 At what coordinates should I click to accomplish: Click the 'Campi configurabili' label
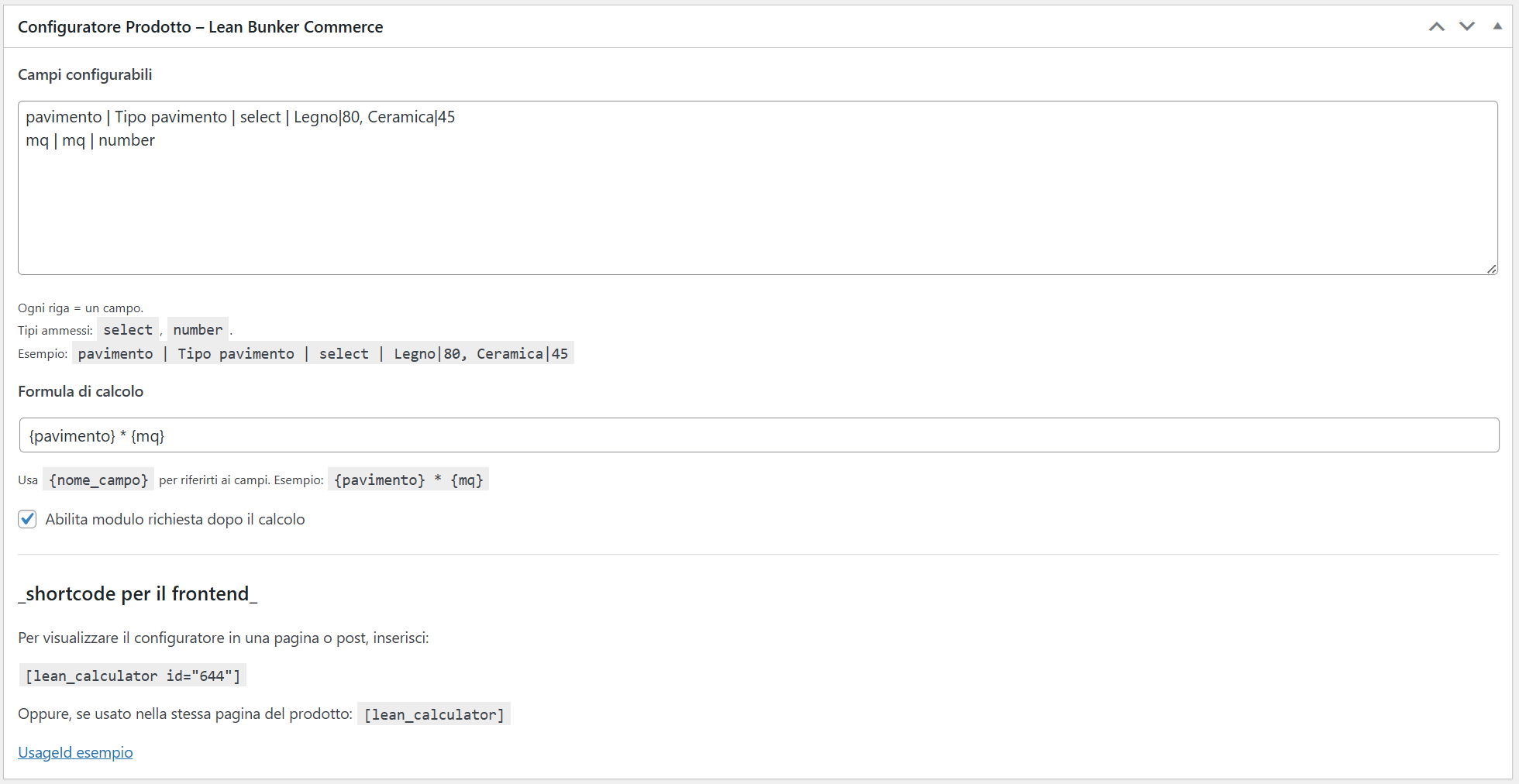point(85,74)
